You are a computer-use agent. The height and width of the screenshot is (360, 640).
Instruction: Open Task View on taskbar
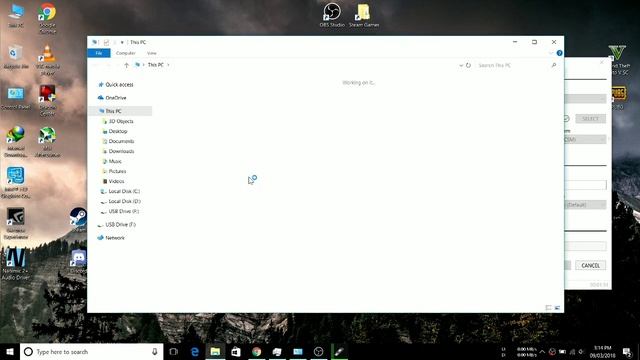coord(173,351)
